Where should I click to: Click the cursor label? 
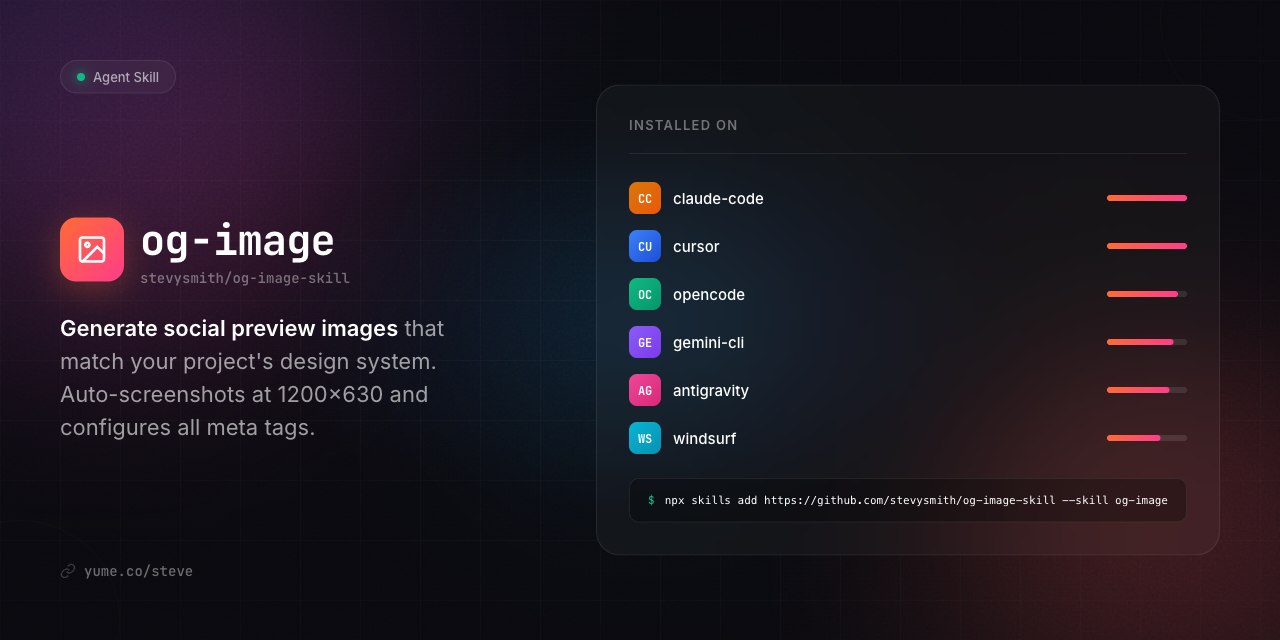click(x=696, y=246)
